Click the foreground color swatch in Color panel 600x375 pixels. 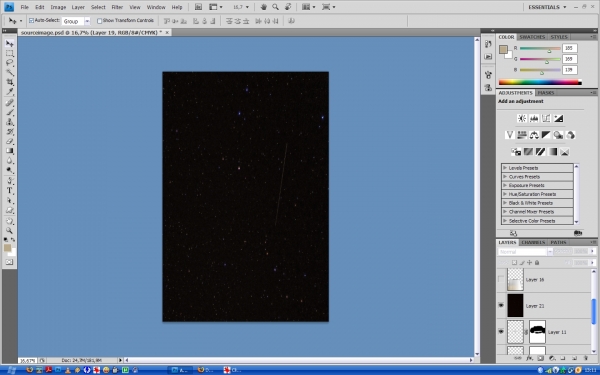tap(503, 49)
